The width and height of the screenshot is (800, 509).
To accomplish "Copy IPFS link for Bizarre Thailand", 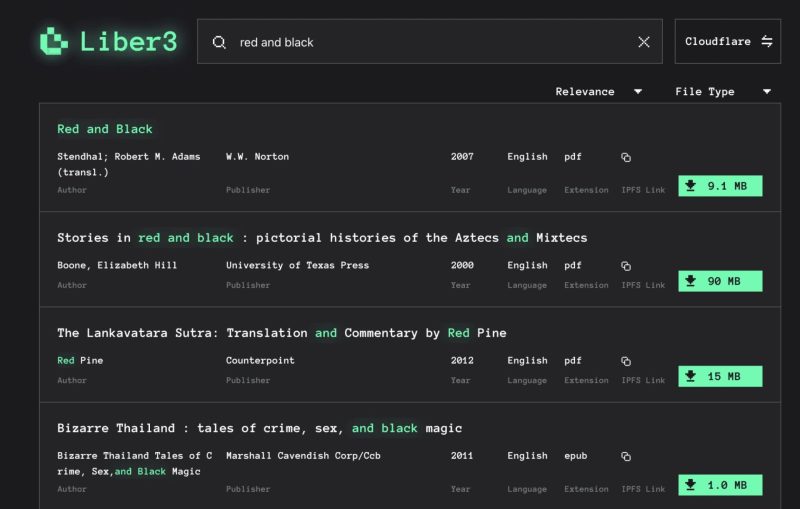I will point(626,456).
